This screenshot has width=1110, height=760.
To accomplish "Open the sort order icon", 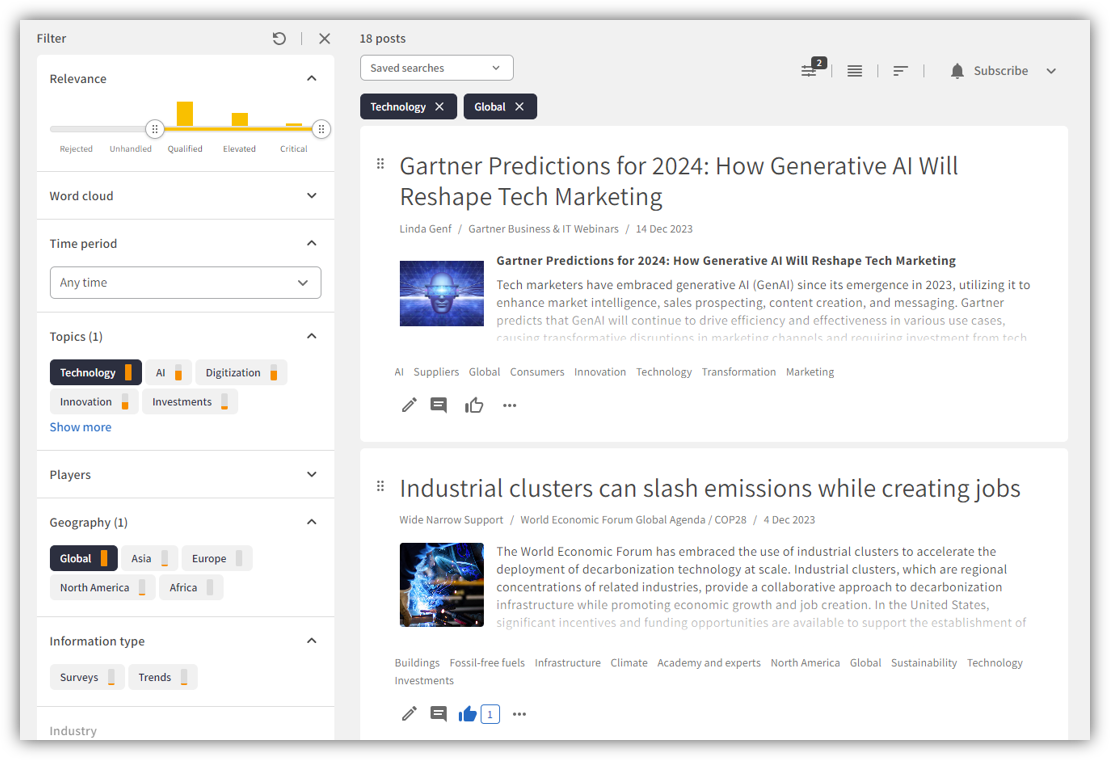I will click(x=900, y=71).
